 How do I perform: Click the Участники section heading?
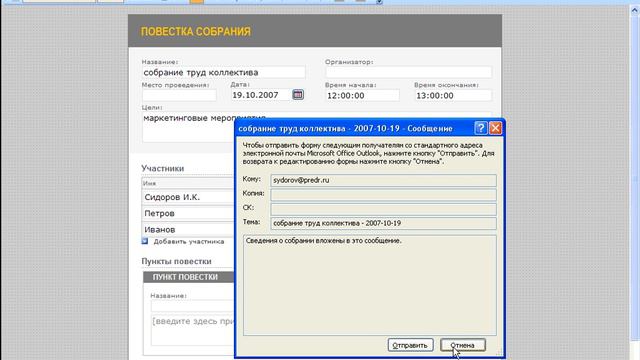pyautogui.click(x=162, y=168)
